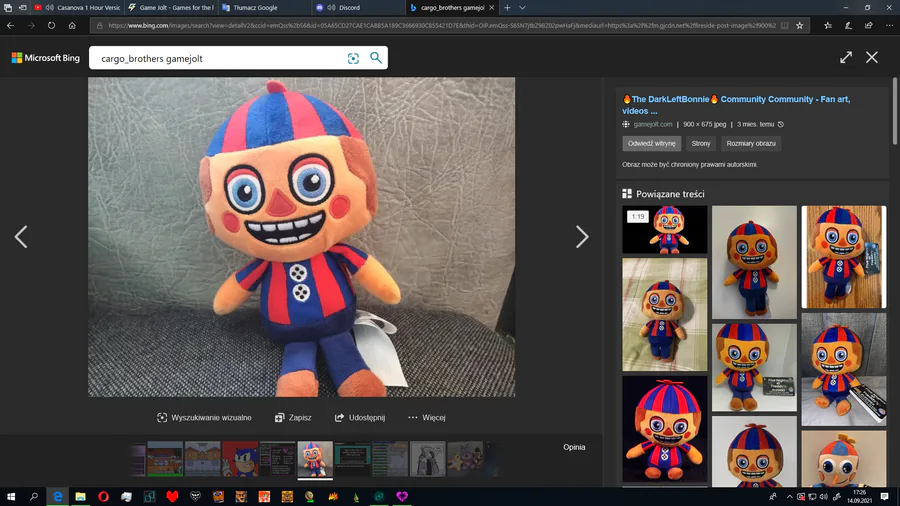Image resolution: width=900 pixels, height=506 pixels.
Task: Close the Bing image detail view
Action: [x=872, y=57]
